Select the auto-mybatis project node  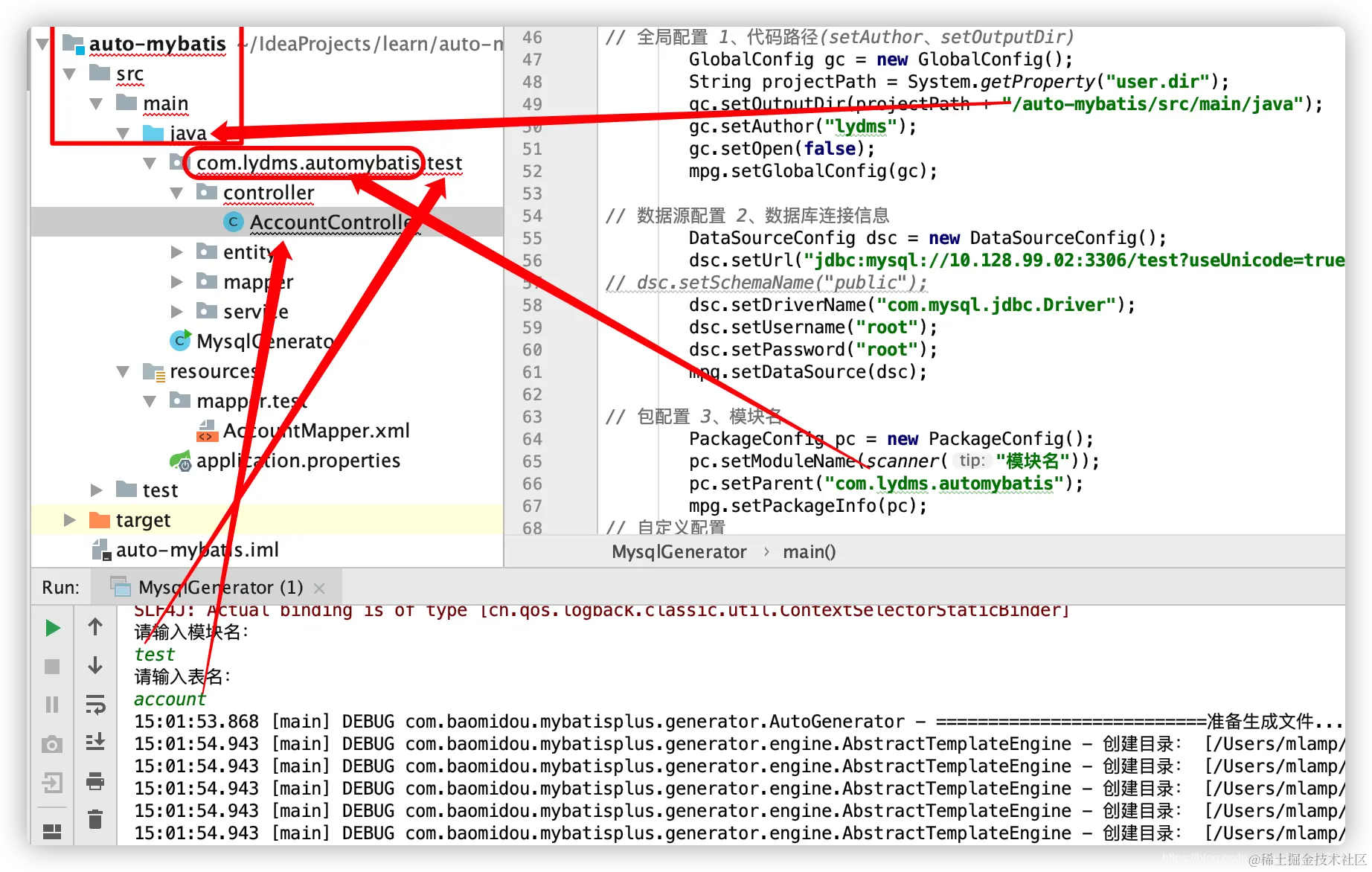point(158,44)
